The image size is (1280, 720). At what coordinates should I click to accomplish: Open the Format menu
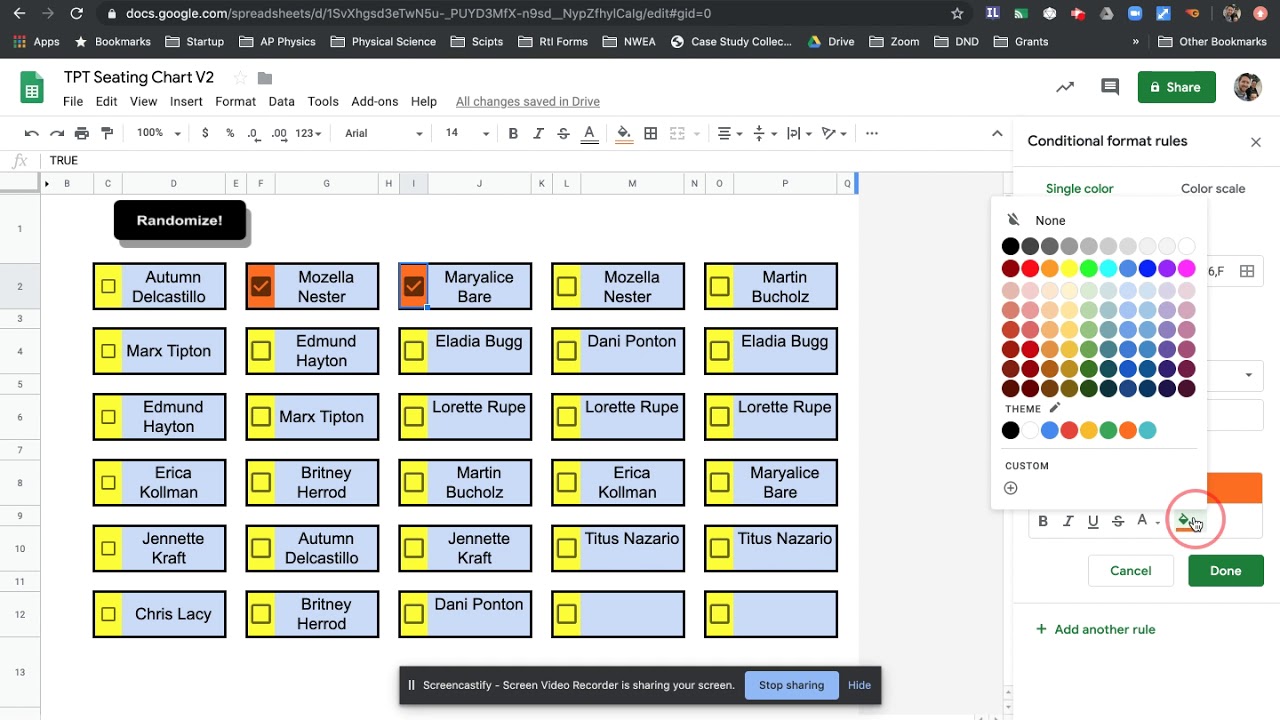pyautogui.click(x=236, y=101)
